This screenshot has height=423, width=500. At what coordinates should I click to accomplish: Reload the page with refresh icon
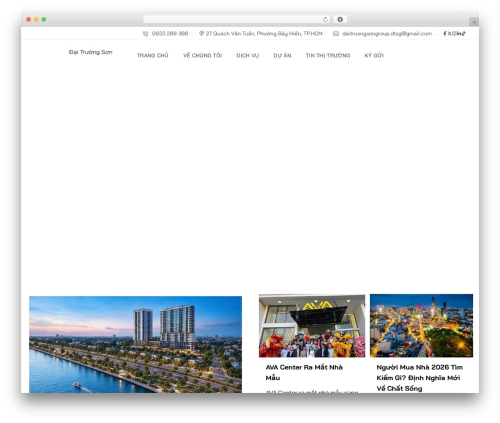pos(325,20)
